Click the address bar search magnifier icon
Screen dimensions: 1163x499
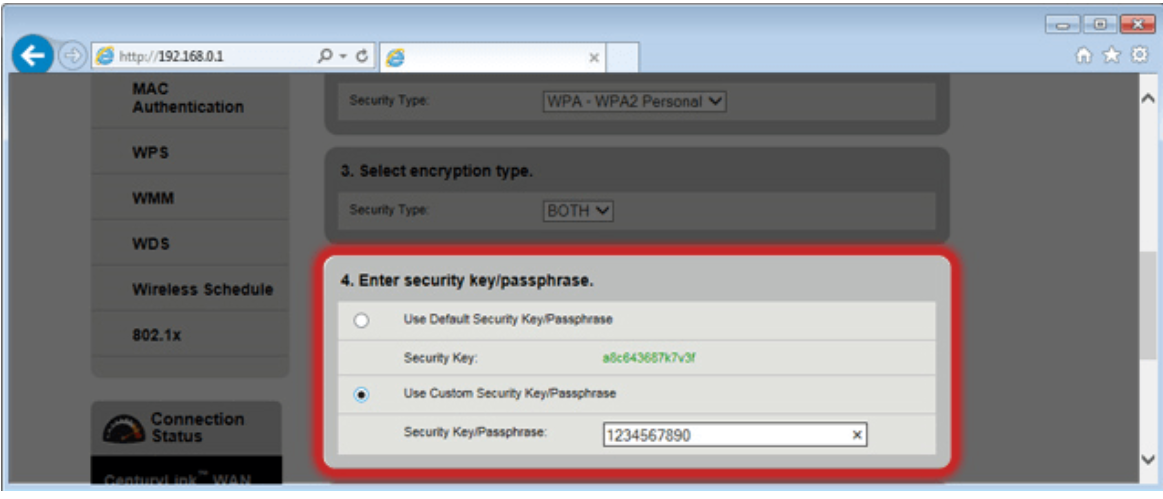[x=325, y=56]
